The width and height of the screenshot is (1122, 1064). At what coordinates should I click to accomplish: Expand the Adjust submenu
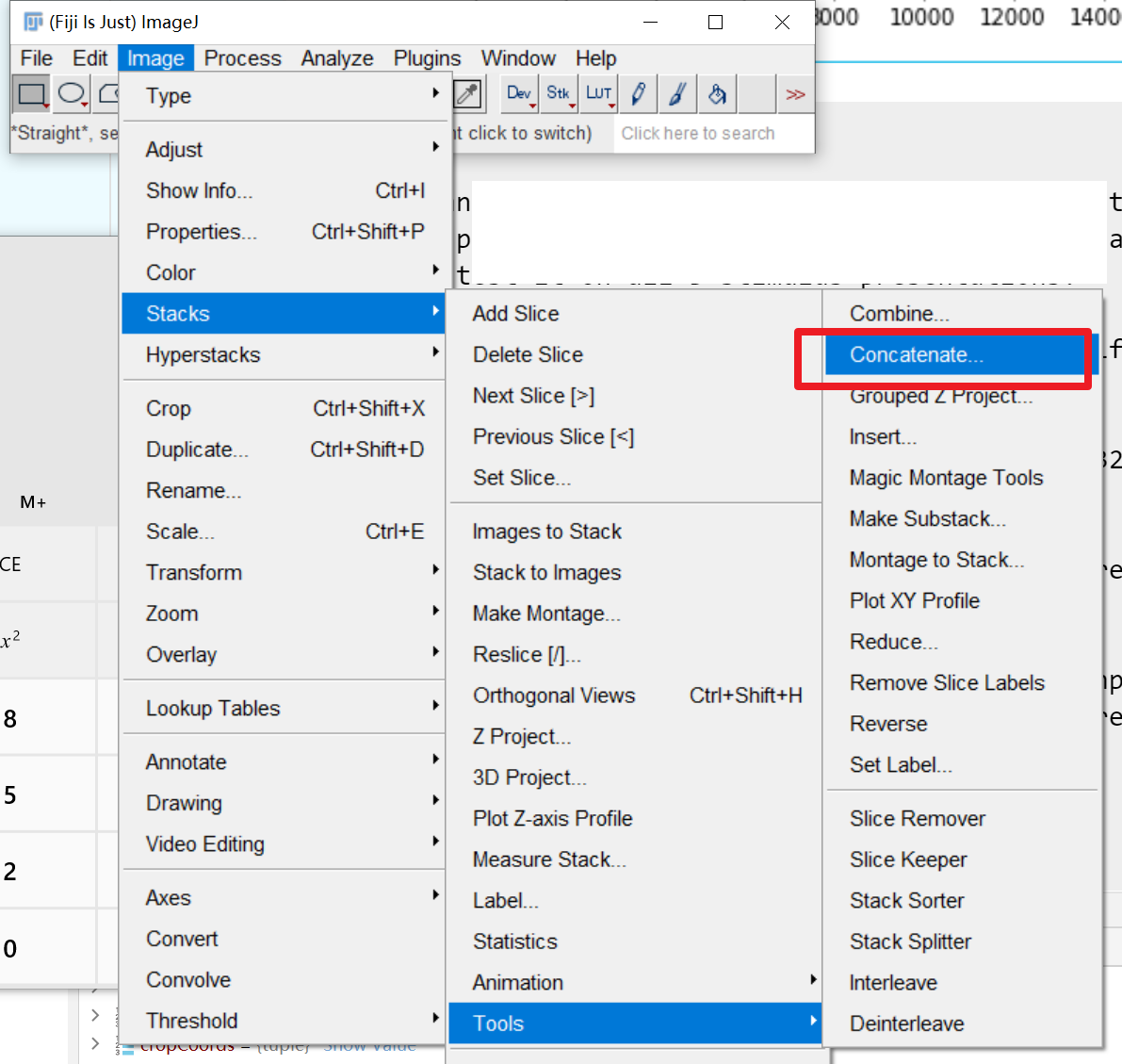[x=285, y=150]
